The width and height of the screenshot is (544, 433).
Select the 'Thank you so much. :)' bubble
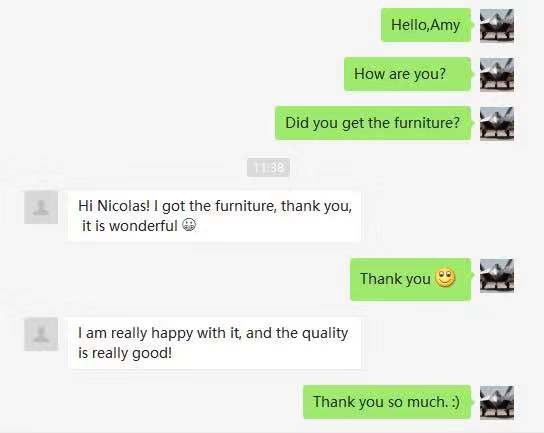tap(387, 402)
